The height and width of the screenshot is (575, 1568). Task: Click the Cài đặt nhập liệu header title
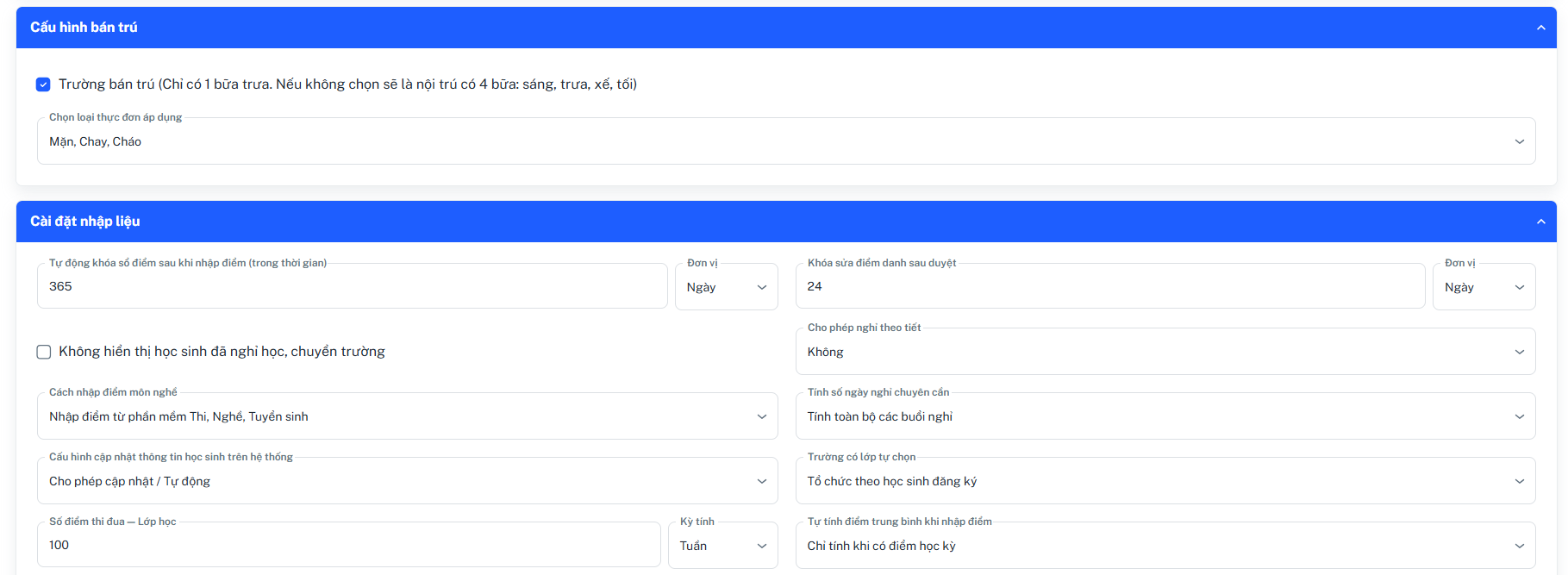point(85,222)
